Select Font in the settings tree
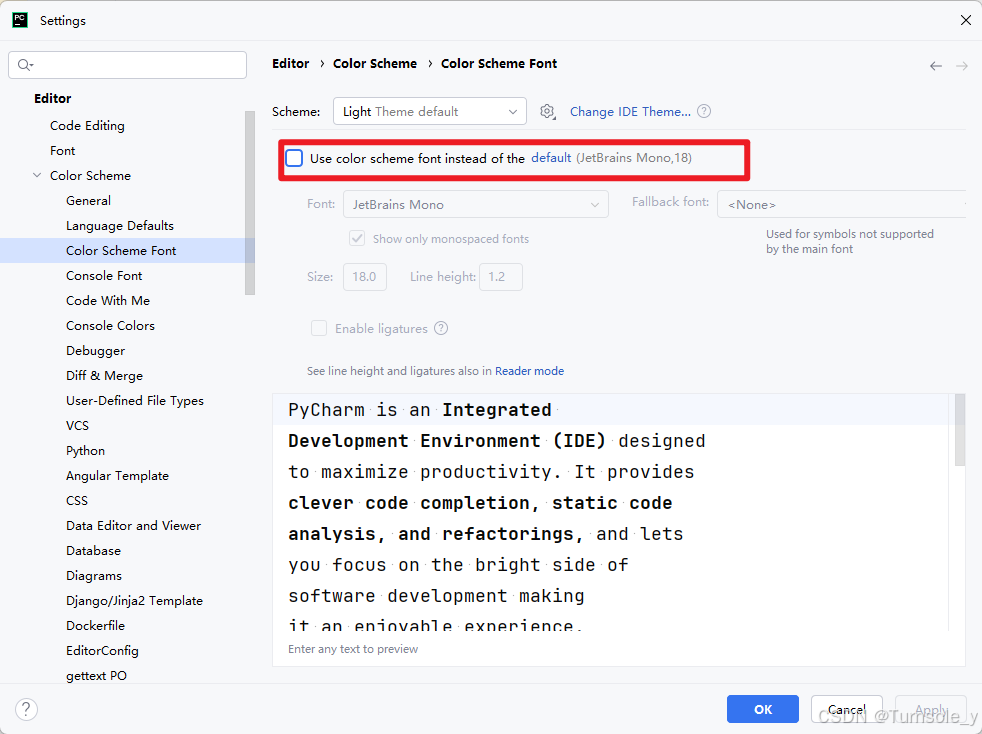Screen dimensions: 982x734 click(63, 150)
